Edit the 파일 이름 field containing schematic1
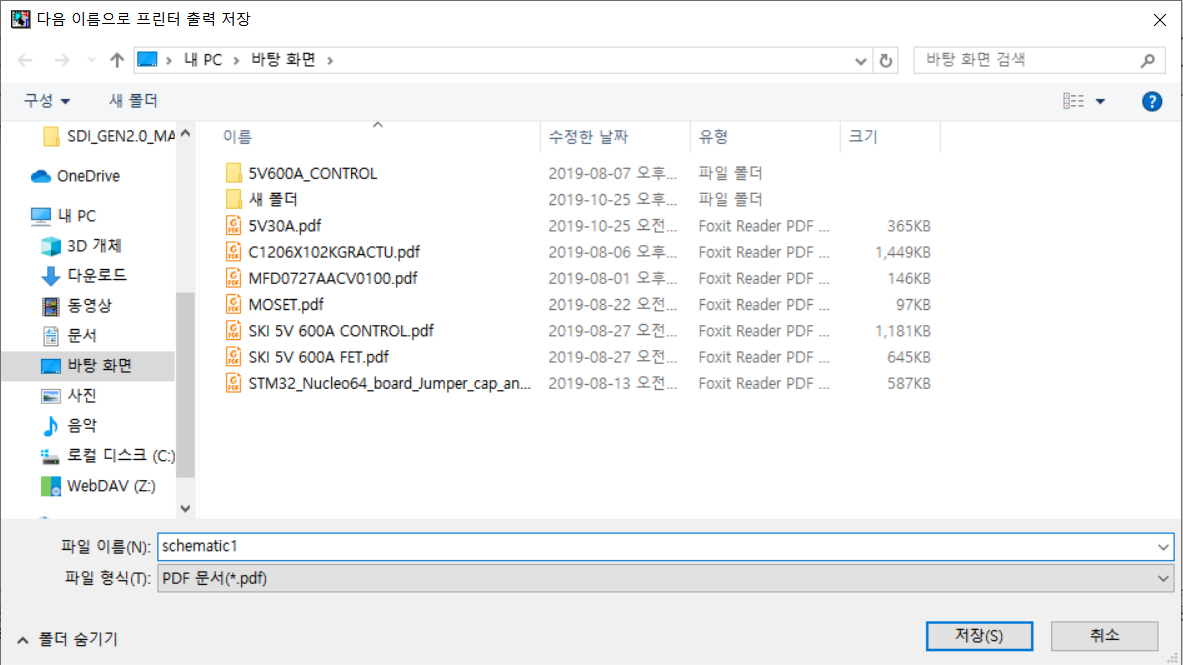The image size is (1183, 665). (665, 546)
